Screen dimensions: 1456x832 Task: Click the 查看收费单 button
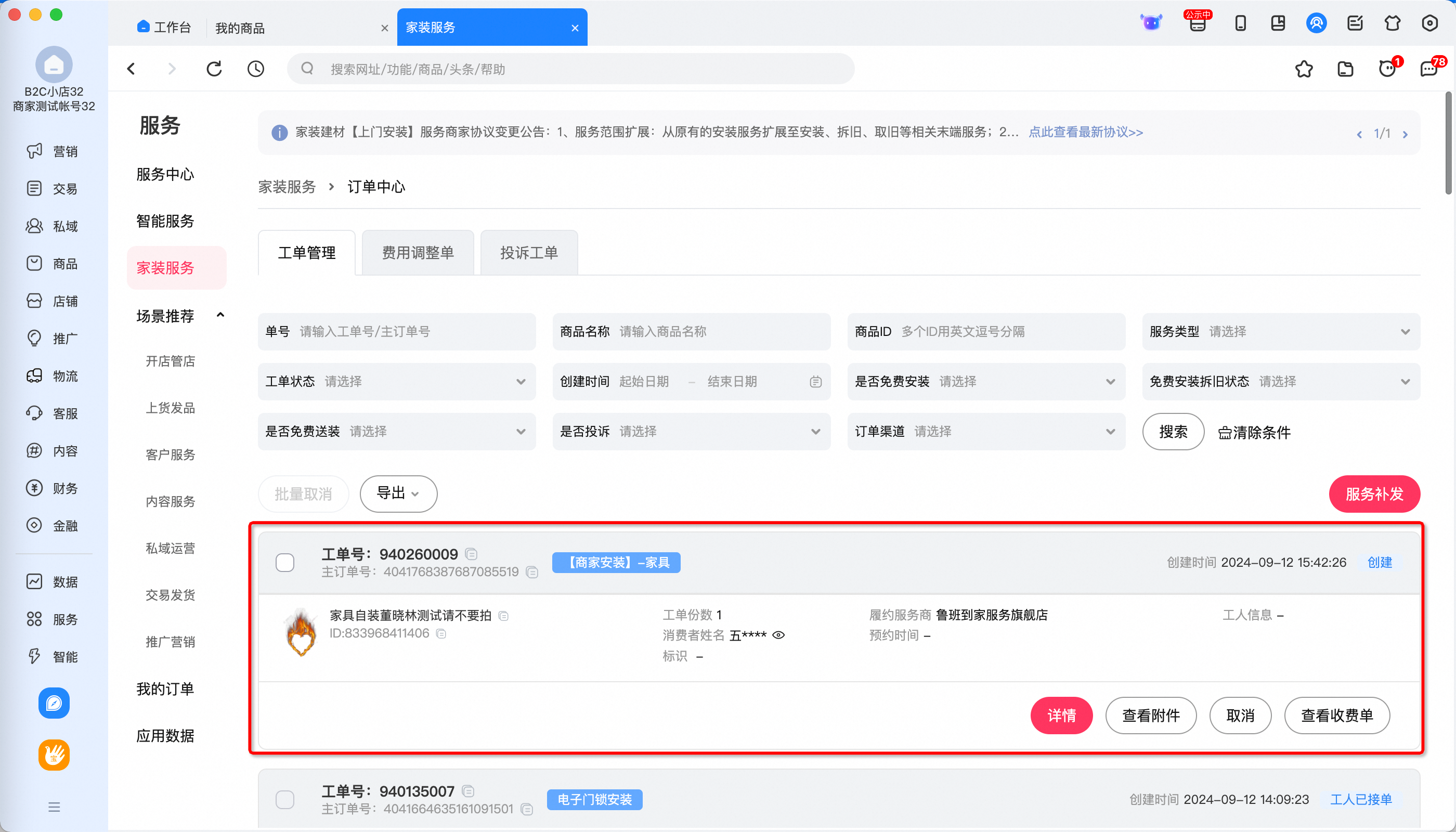[x=1336, y=716]
